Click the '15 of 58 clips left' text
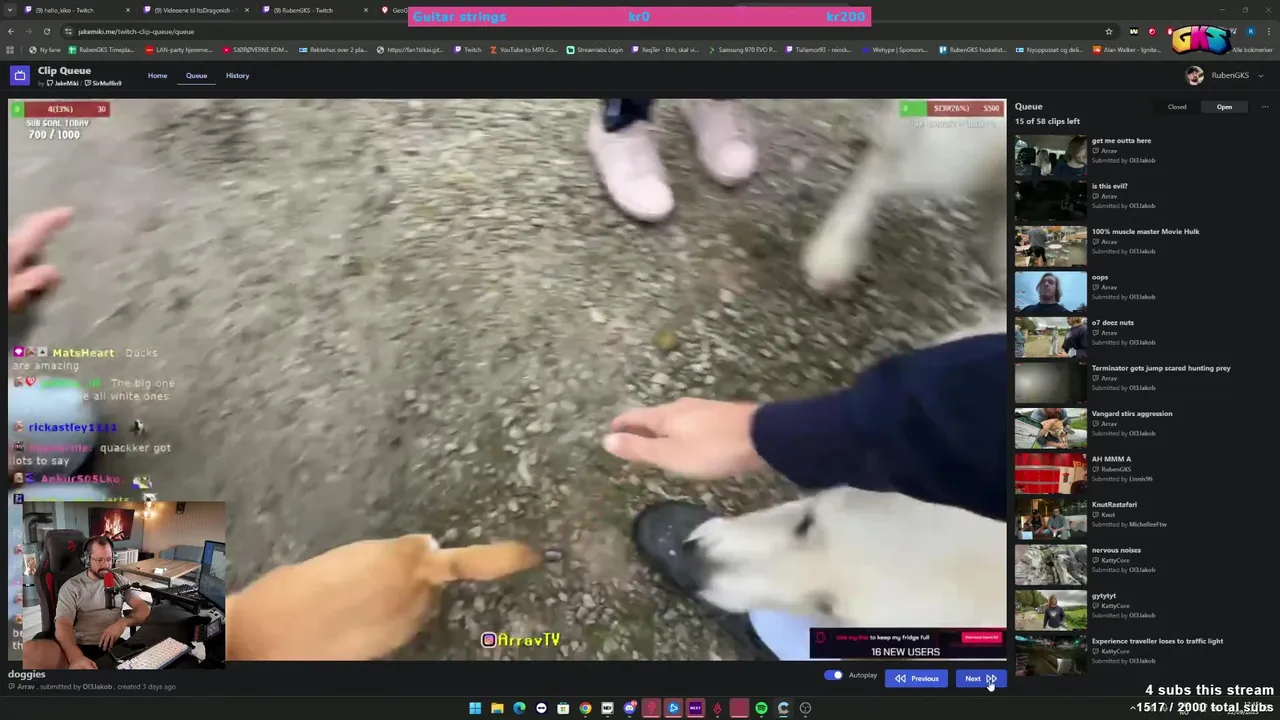 tap(1047, 122)
